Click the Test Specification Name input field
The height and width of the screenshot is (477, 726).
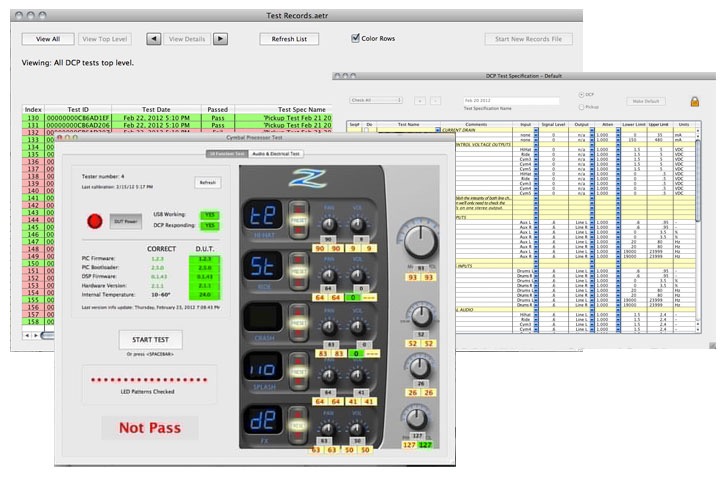coord(511,100)
